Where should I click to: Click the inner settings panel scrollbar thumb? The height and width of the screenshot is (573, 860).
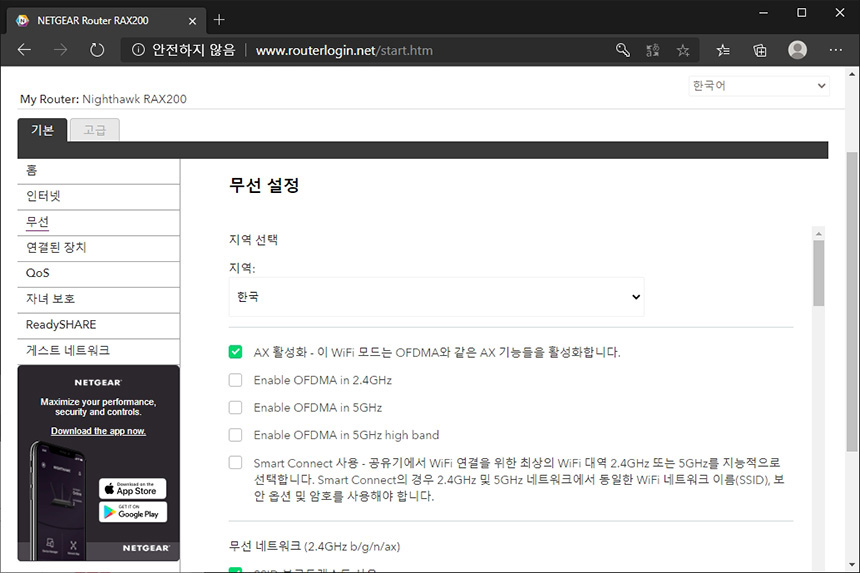pyautogui.click(x=819, y=273)
